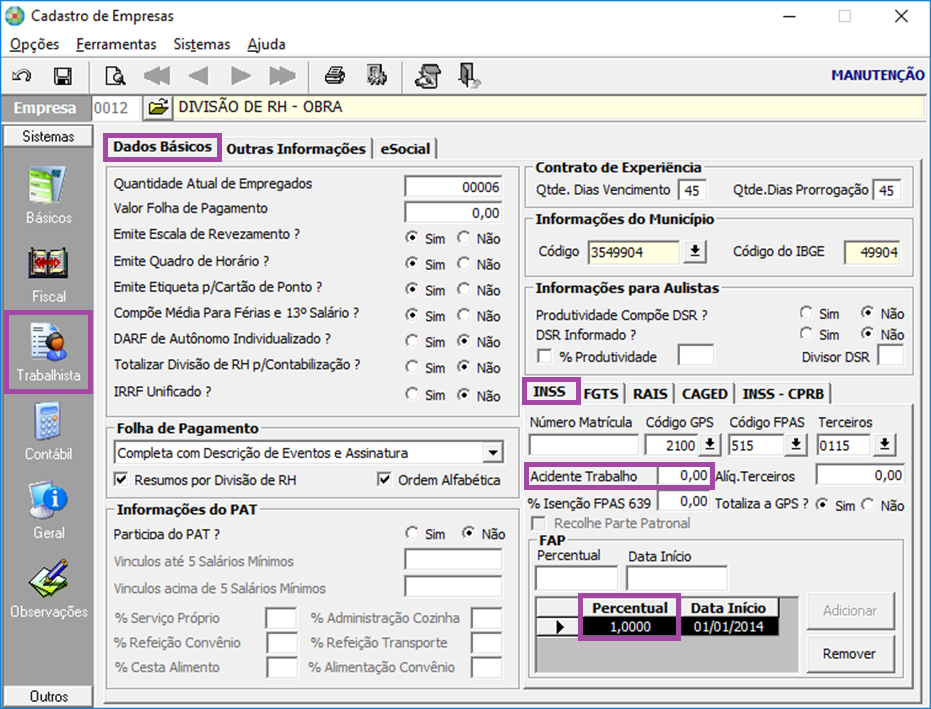Click the Alíq.Terceiros value field

[x=860, y=475]
